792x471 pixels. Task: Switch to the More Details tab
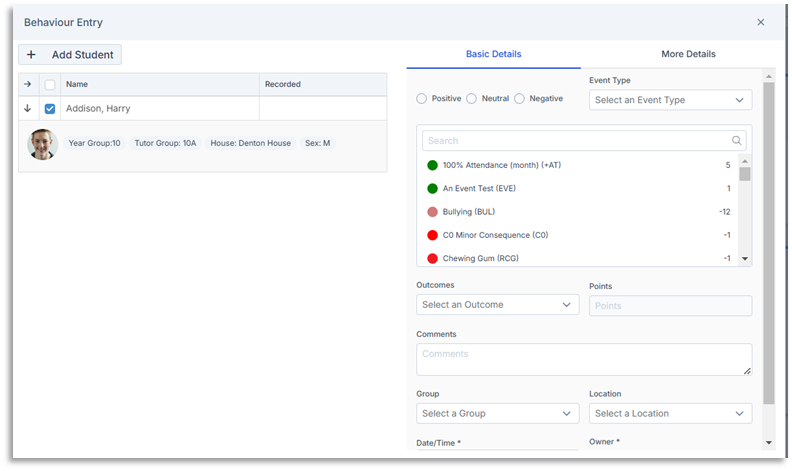pyautogui.click(x=688, y=54)
